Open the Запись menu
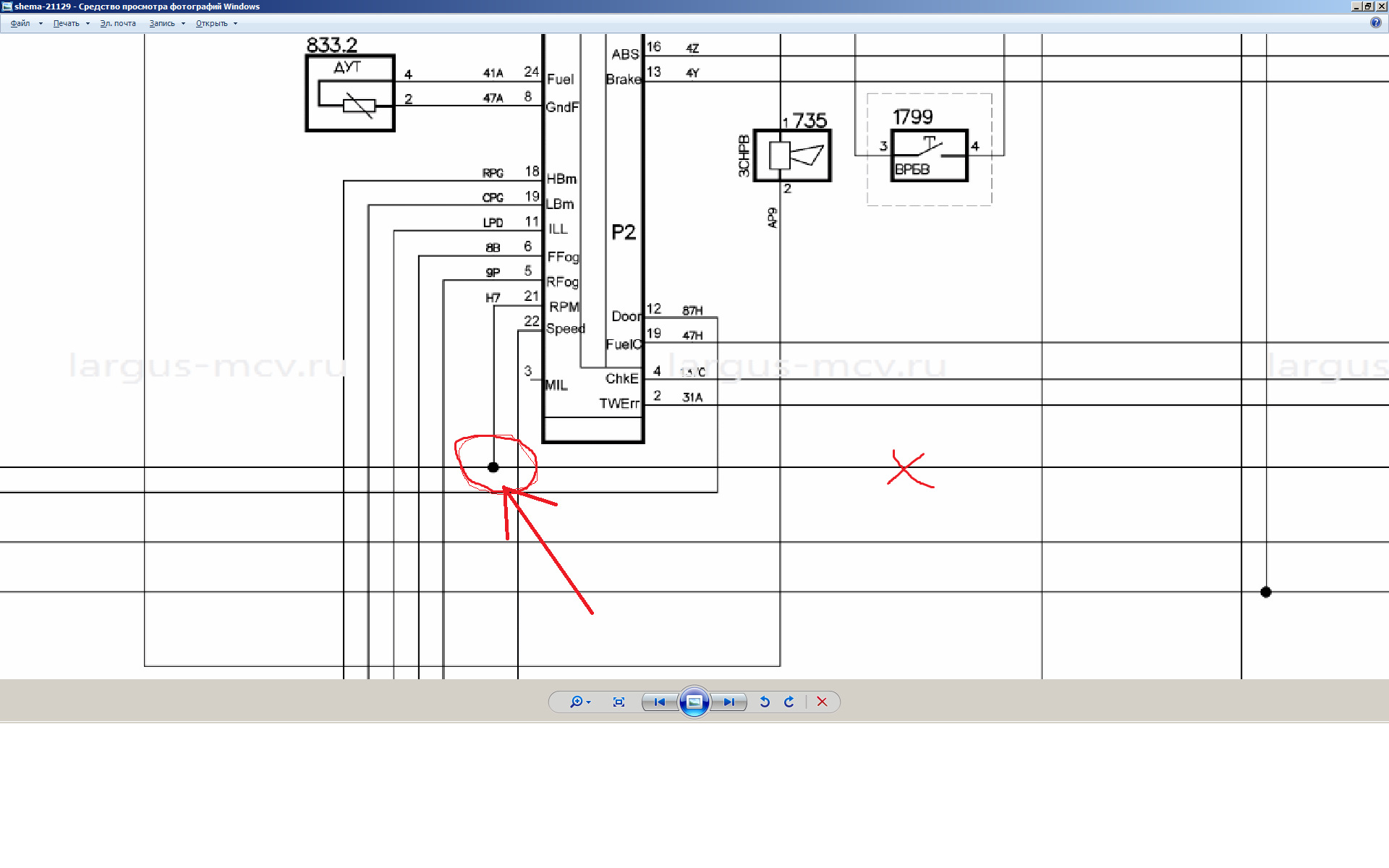 (162, 23)
